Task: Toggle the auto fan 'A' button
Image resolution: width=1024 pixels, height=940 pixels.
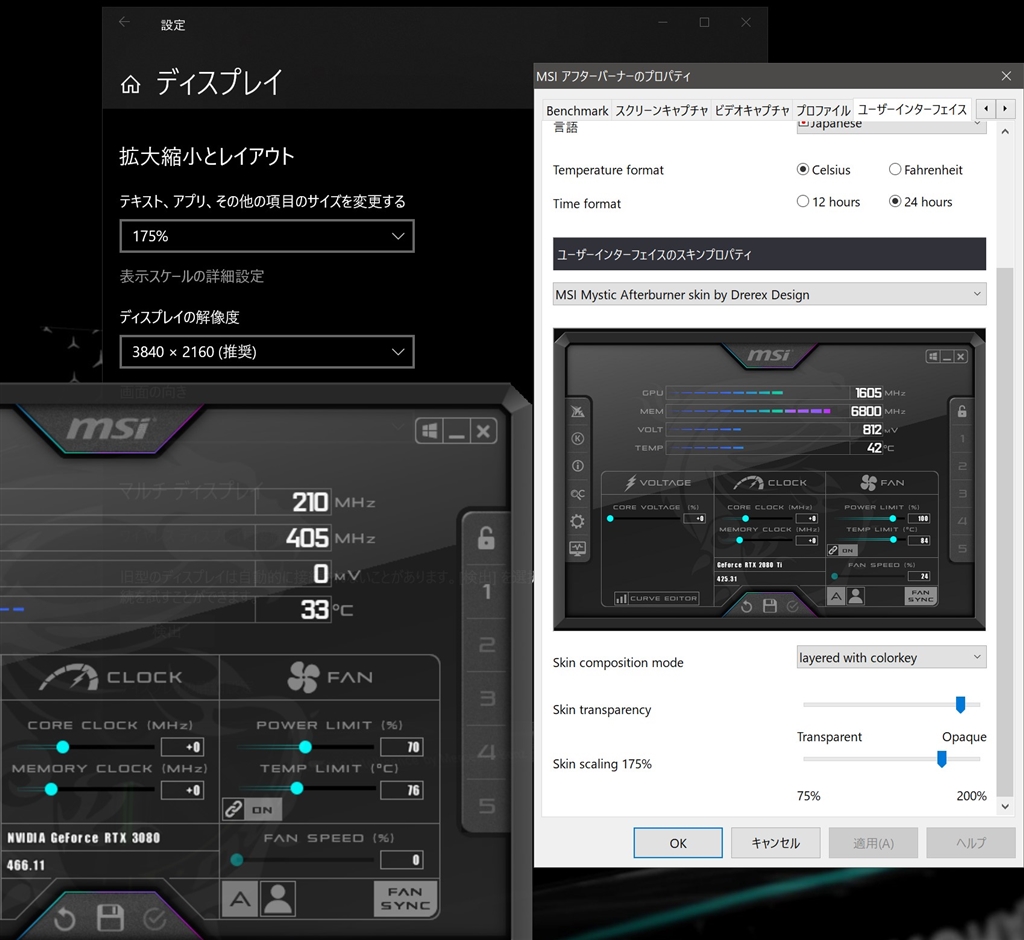Action: [240, 899]
